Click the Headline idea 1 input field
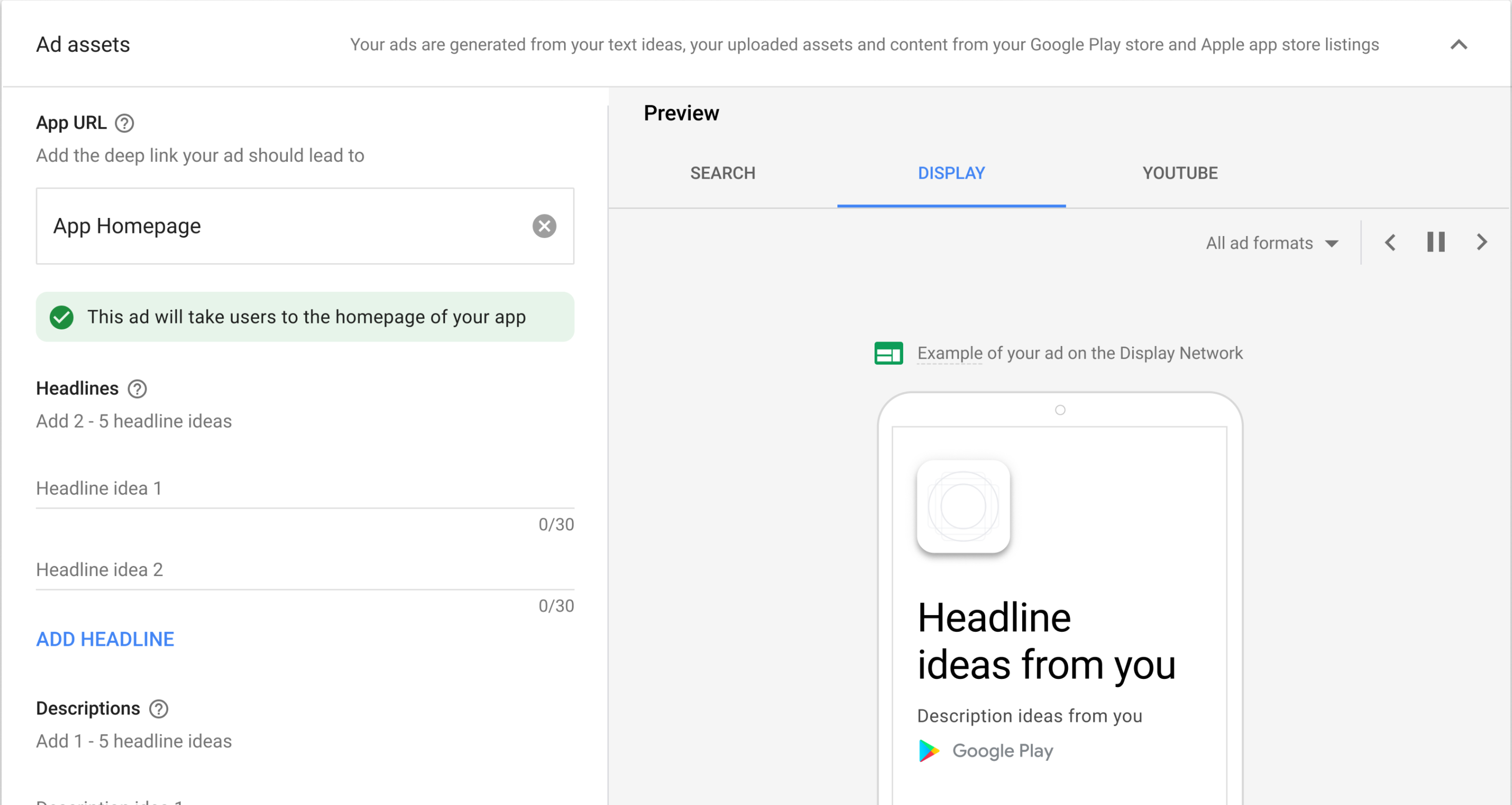 coord(305,488)
